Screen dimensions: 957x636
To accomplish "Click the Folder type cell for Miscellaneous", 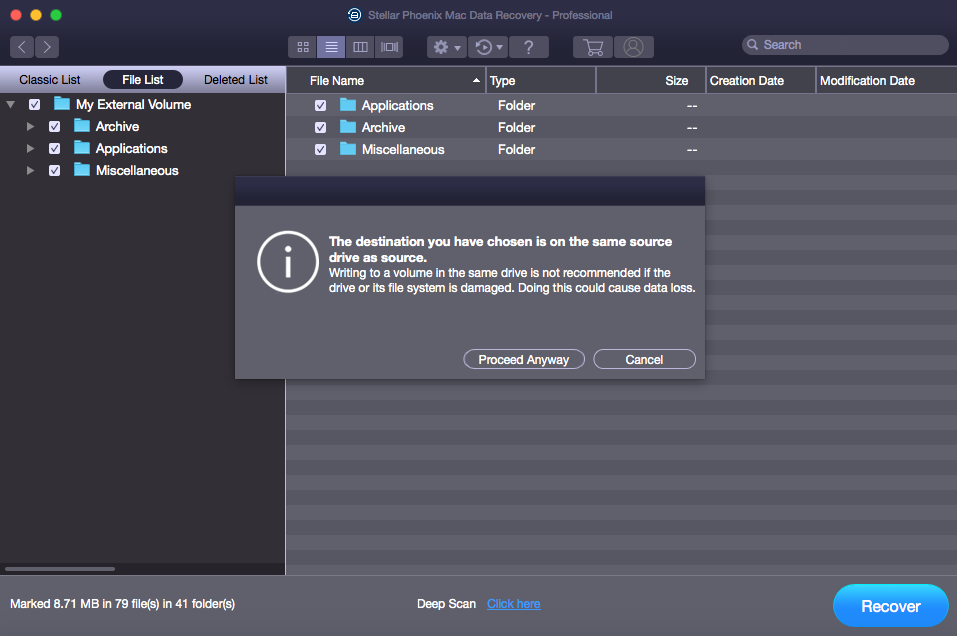I will point(516,150).
